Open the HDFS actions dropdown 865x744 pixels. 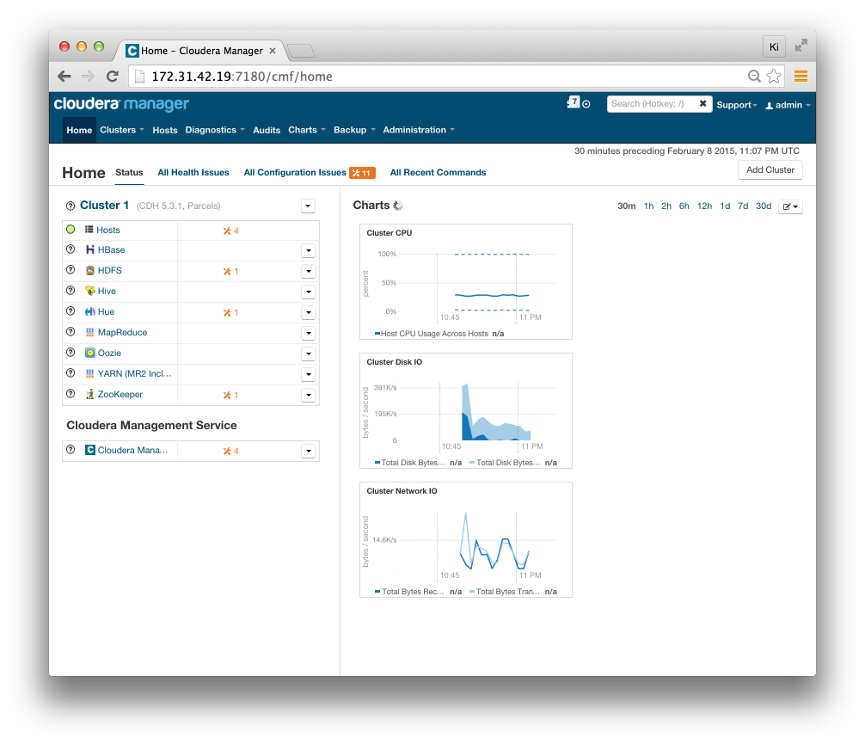point(308,271)
